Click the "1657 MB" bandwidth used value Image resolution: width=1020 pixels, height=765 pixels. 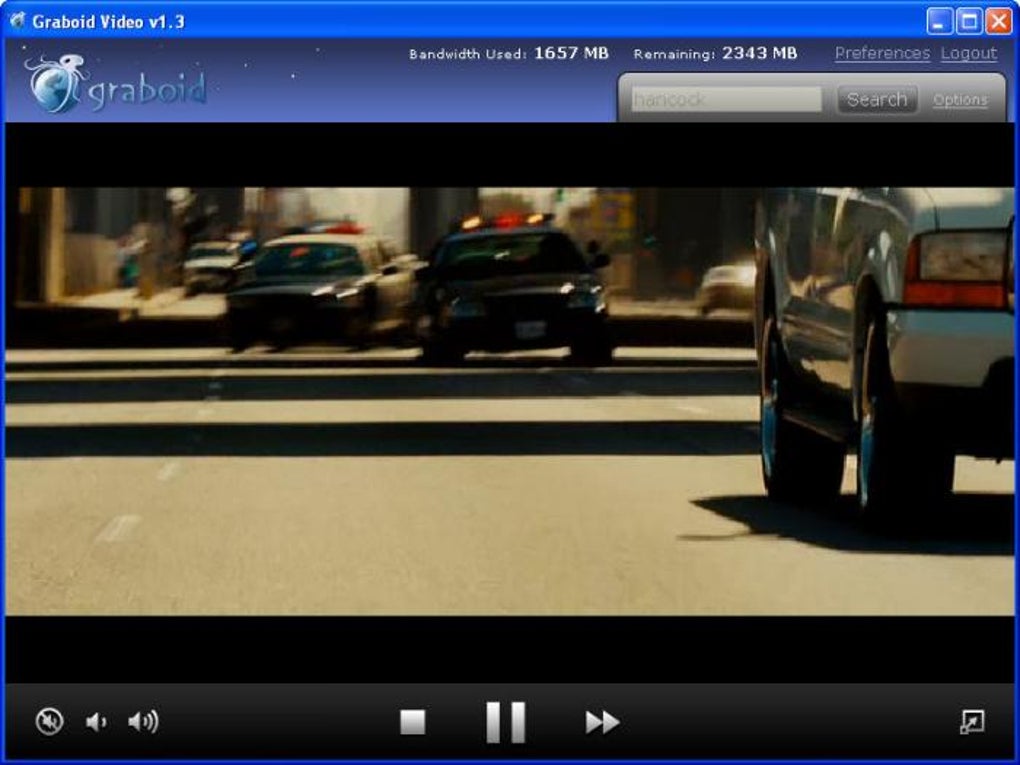(x=571, y=53)
